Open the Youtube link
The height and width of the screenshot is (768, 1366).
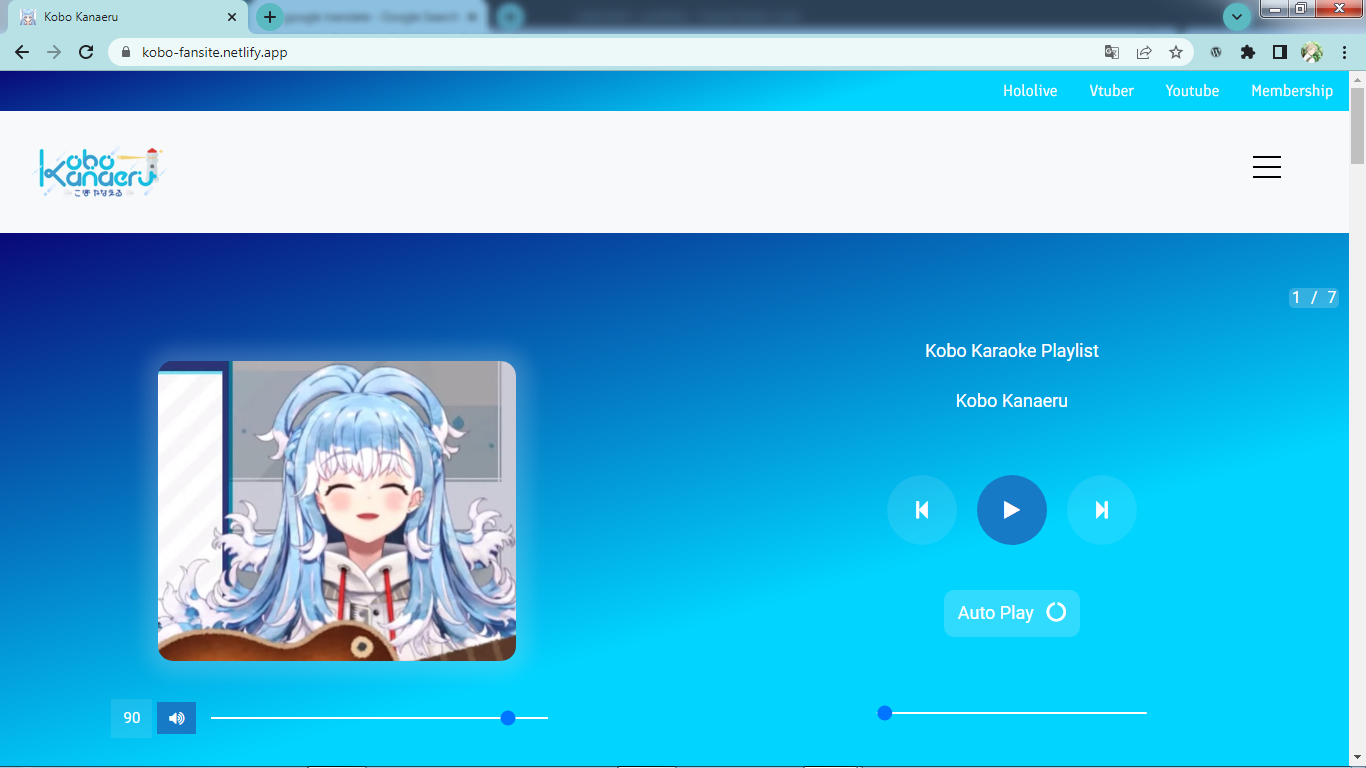pyautogui.click(x=1192, y=91)
